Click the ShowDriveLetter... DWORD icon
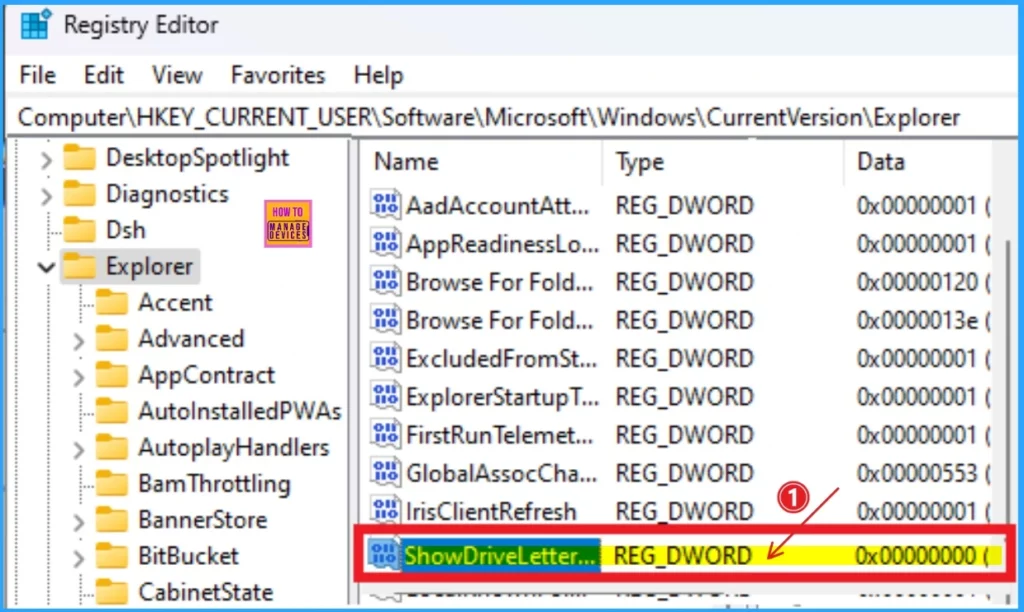 click(384, 555)
